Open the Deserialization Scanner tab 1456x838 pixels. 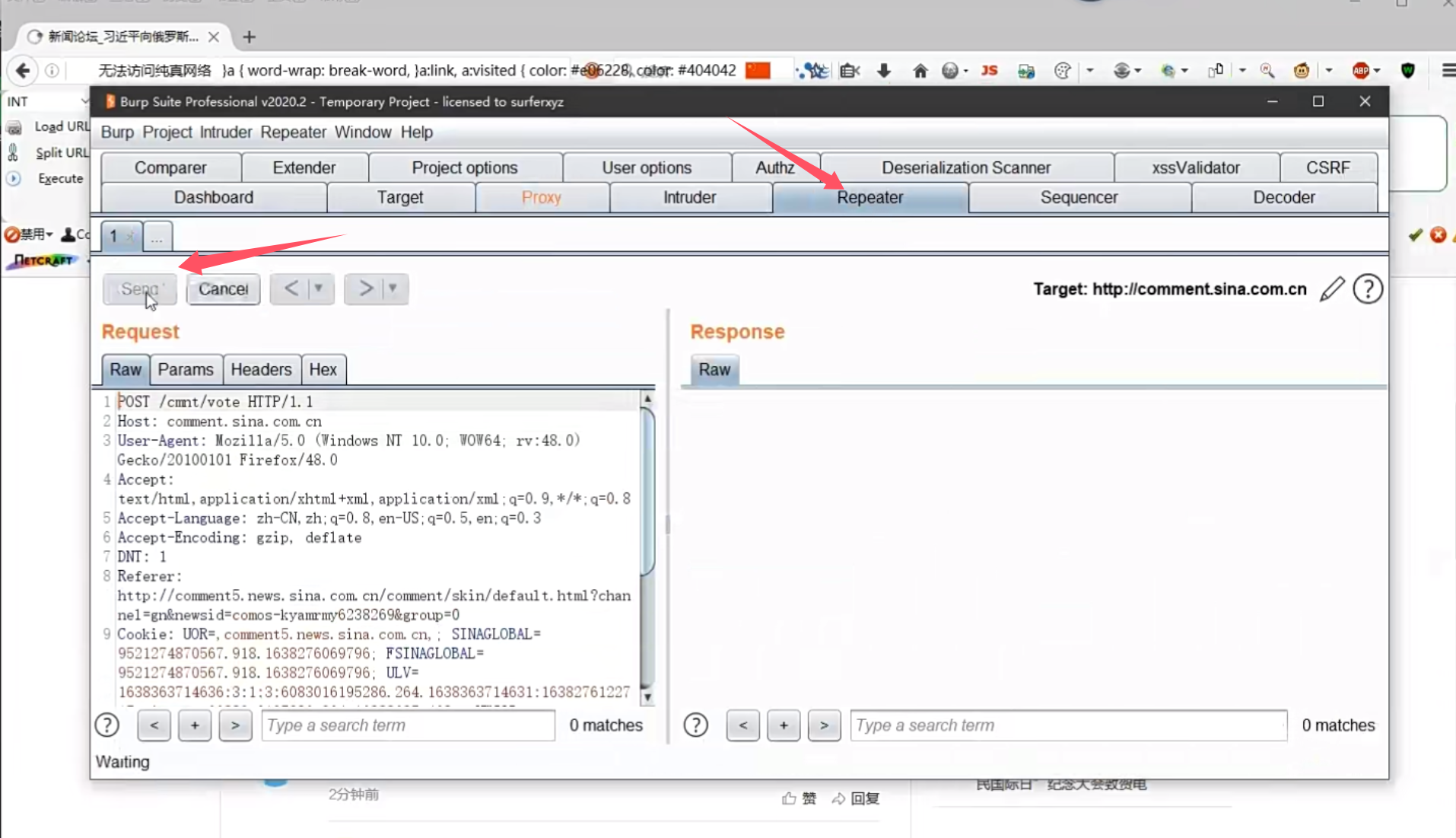[x=966, y=168]
